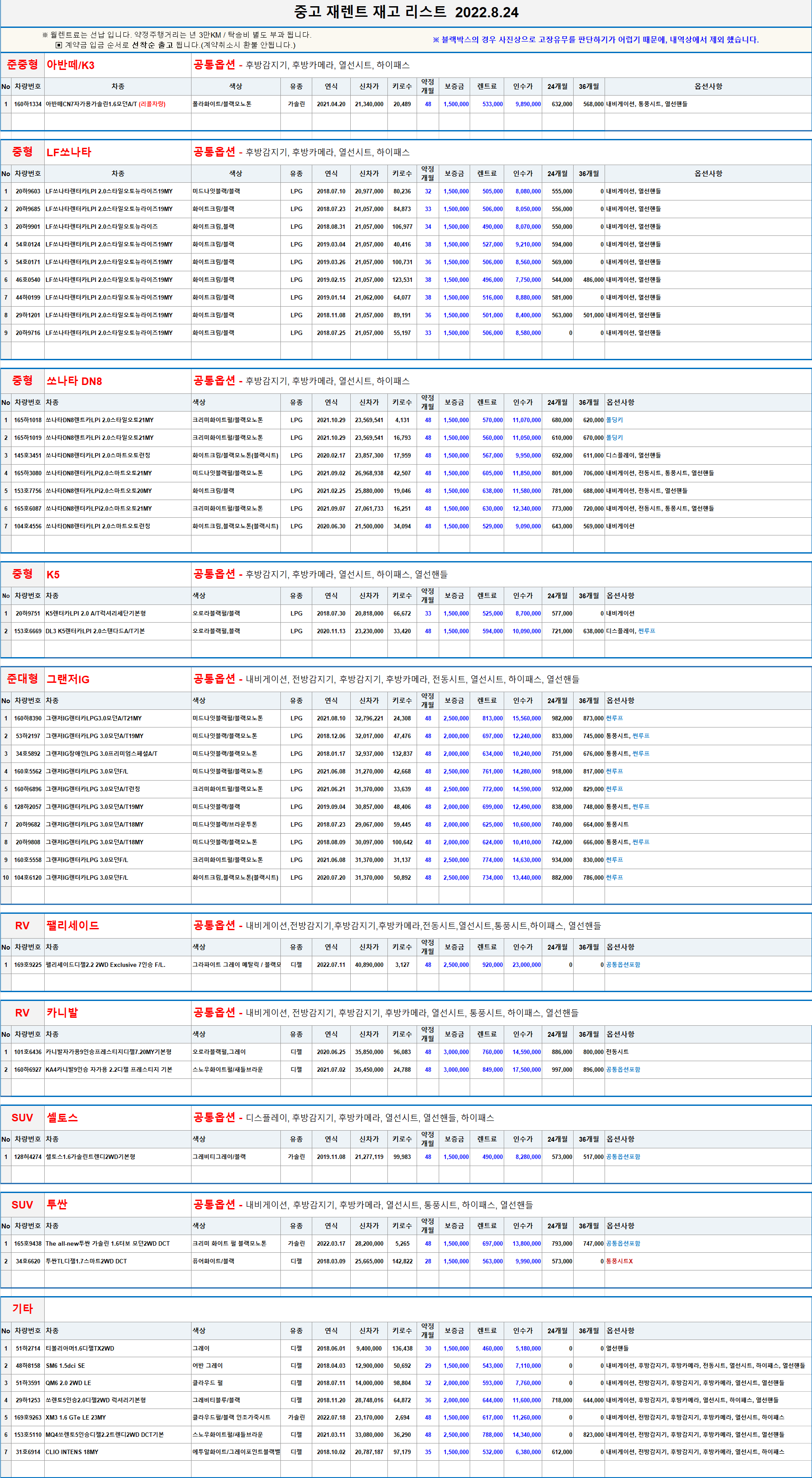Click the section heading '투싼'

57,1205
